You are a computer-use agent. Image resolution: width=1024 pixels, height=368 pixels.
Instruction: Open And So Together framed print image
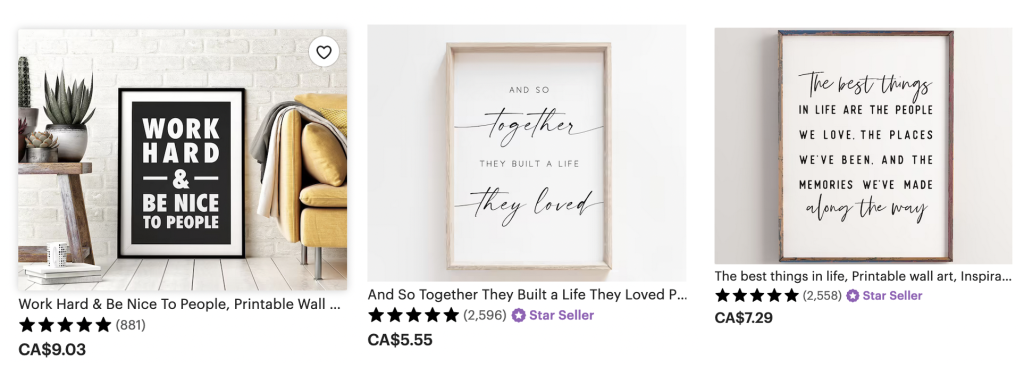click(526, 153)
